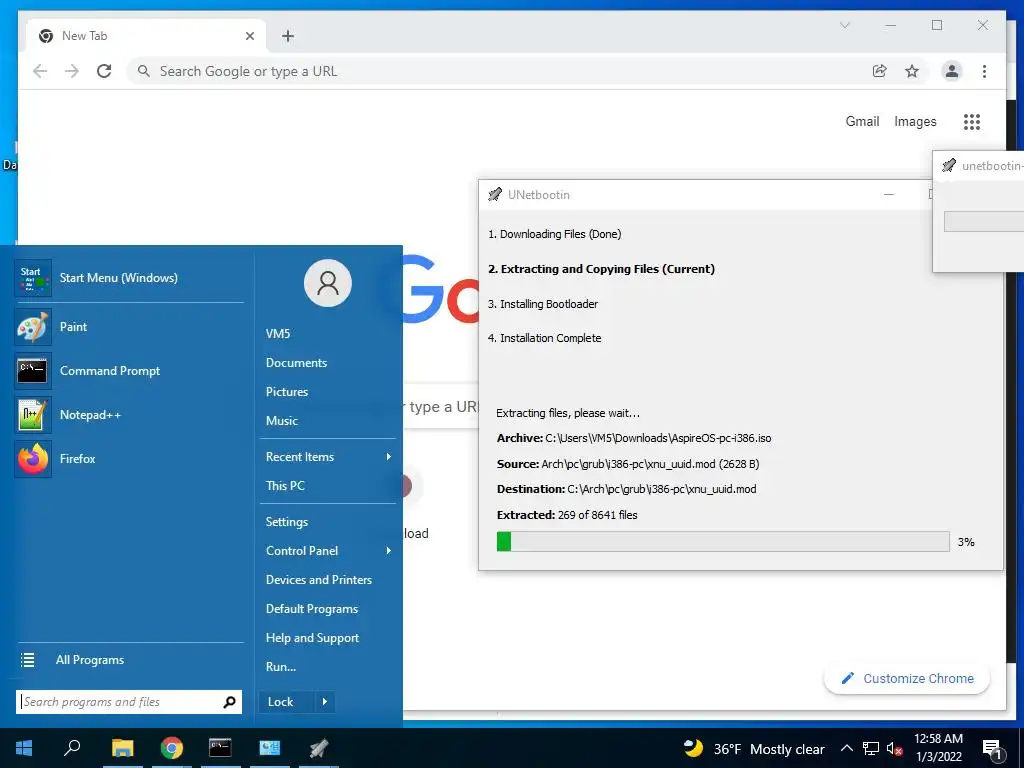Reload the Chrome page
The width and height of the screenshot is (1024, 768).
coord(104,71)
